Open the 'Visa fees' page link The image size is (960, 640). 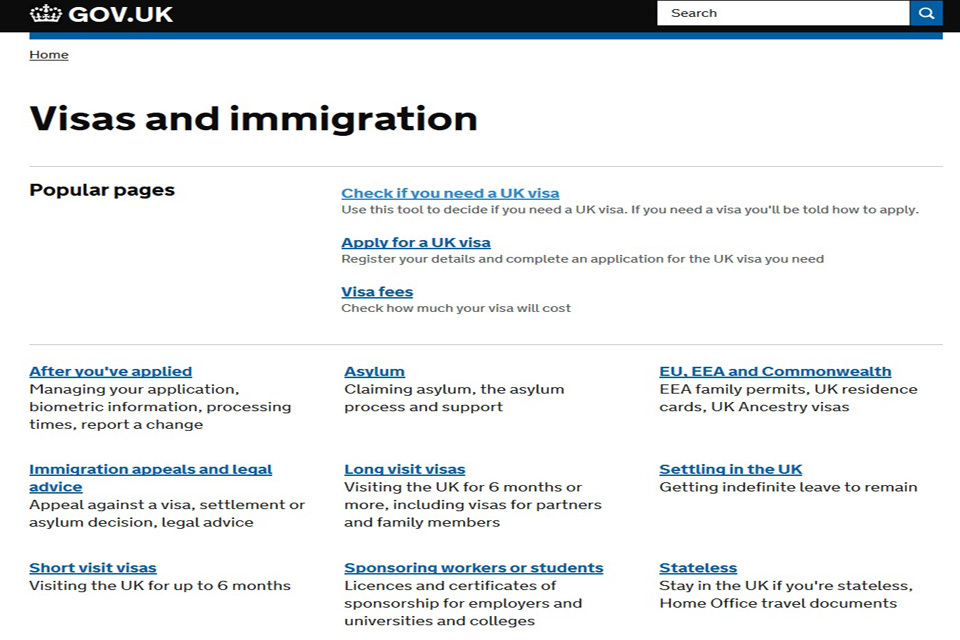377,292
